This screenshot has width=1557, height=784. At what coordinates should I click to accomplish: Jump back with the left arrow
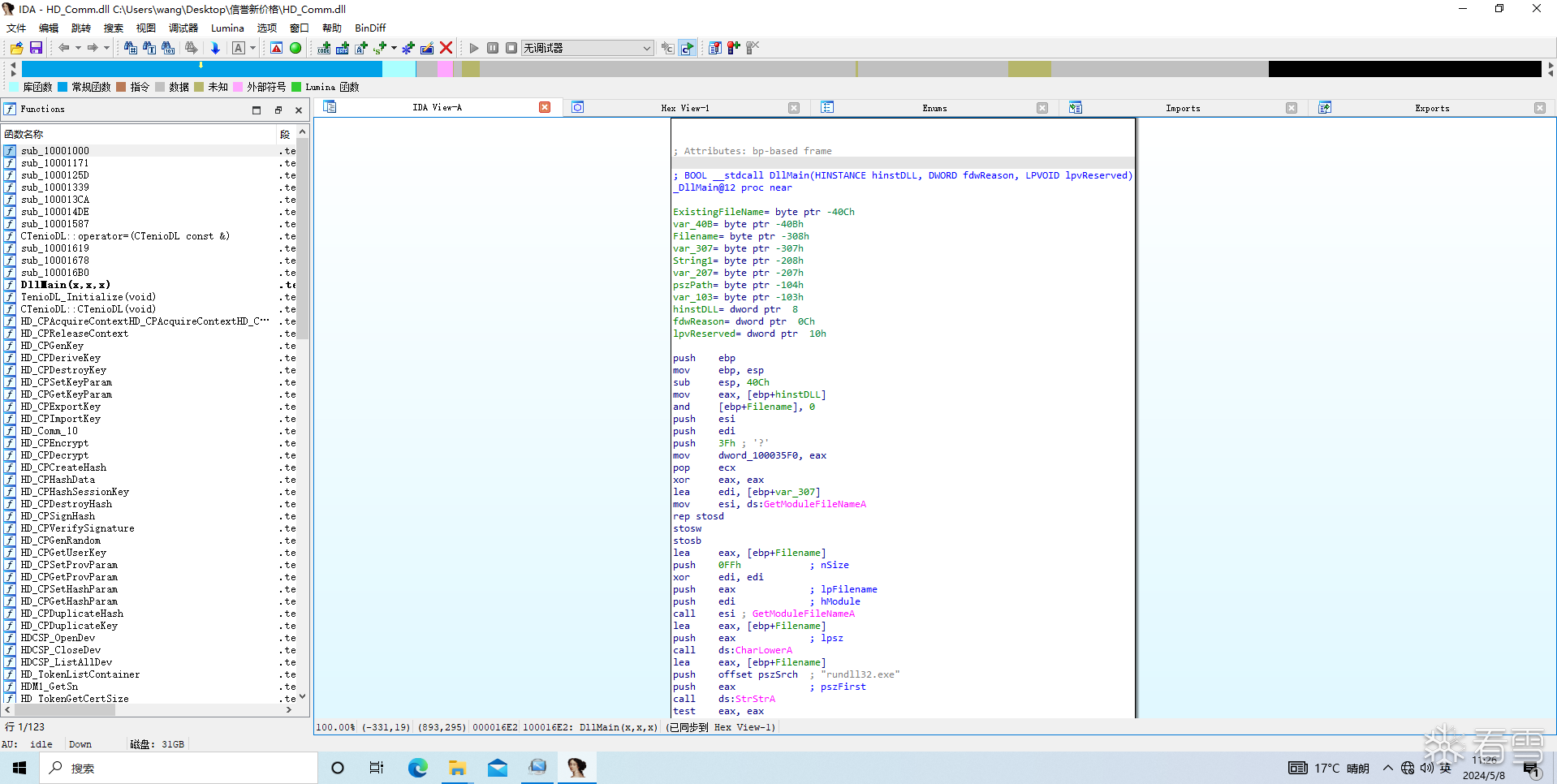[64, 48]
